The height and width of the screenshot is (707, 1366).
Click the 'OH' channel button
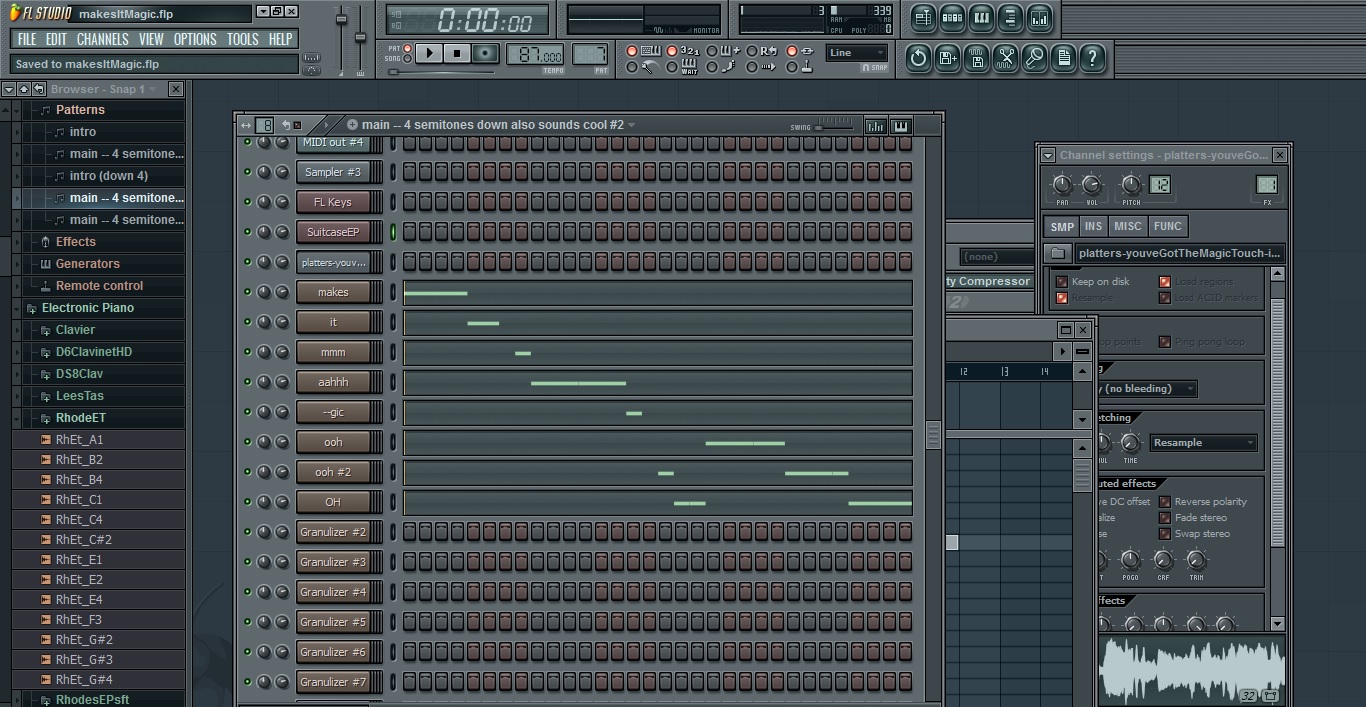333,502
